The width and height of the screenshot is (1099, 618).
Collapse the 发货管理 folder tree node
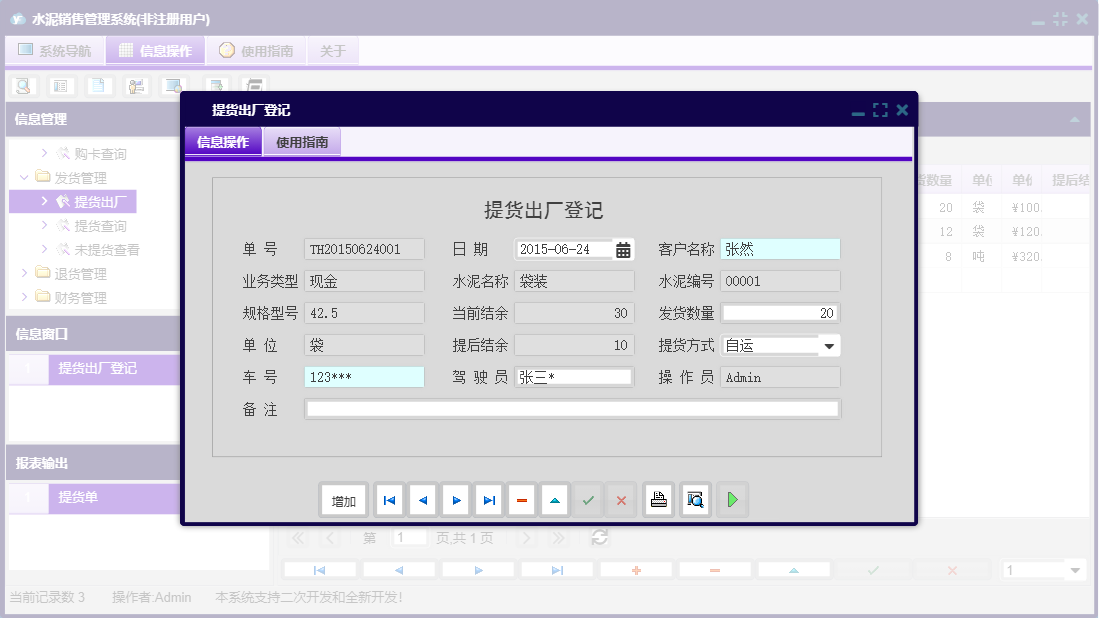point(23,178)
